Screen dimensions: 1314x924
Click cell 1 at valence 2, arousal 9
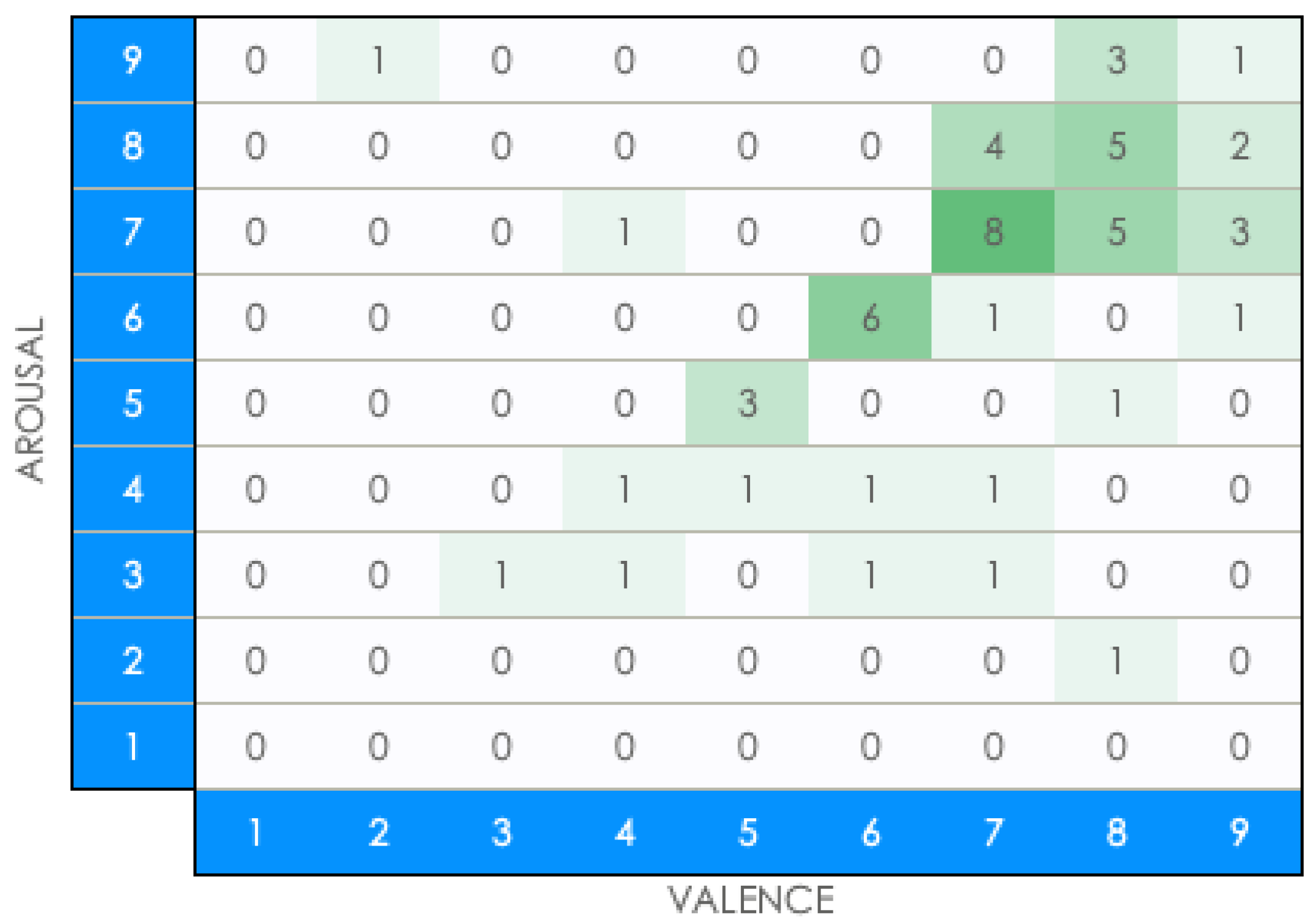point(378,60)
